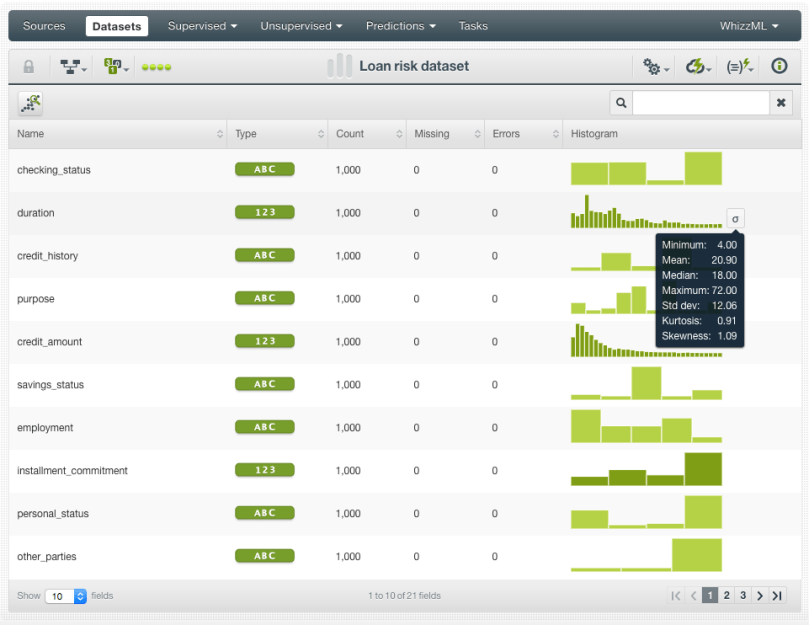The image size is (809, 625).
Task: Open the gear configuration dropdown menu
Action: point(656,67)
